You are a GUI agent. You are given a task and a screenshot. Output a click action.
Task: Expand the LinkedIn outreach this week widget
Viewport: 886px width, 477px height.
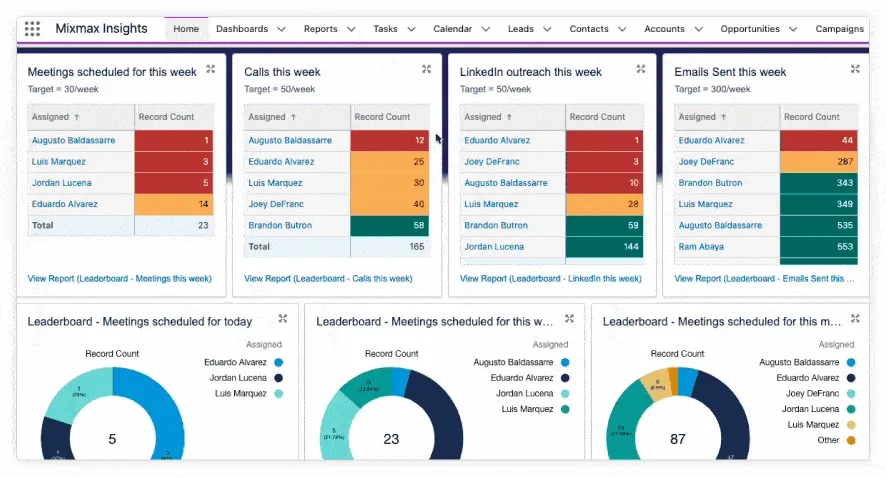(641, 69)
